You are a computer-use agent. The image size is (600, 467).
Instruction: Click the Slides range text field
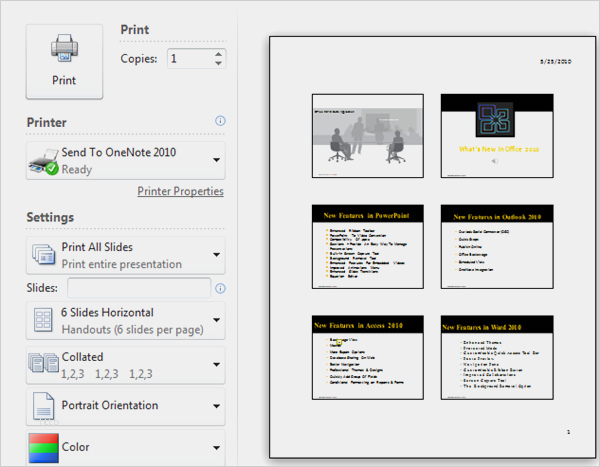(138, 289)
